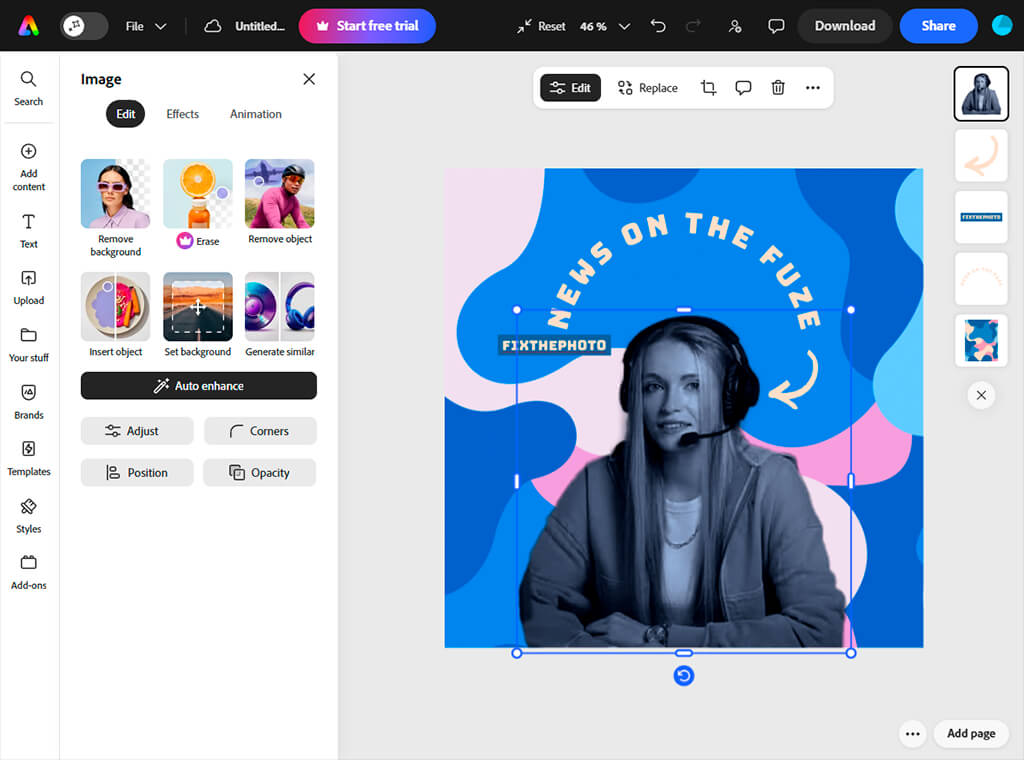Reset the zoom to fit
This screenshot has height=760, width=1024.
(541, 26)
